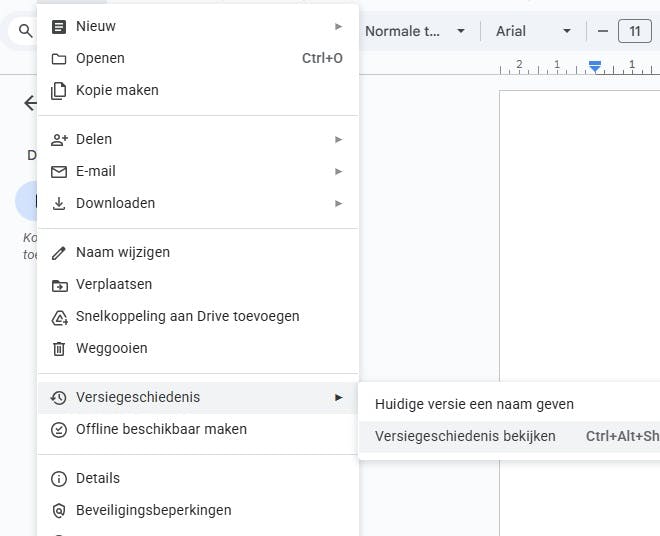Expand the Downloaden submenu arrow
660x536 pixels.
(339, 203)
